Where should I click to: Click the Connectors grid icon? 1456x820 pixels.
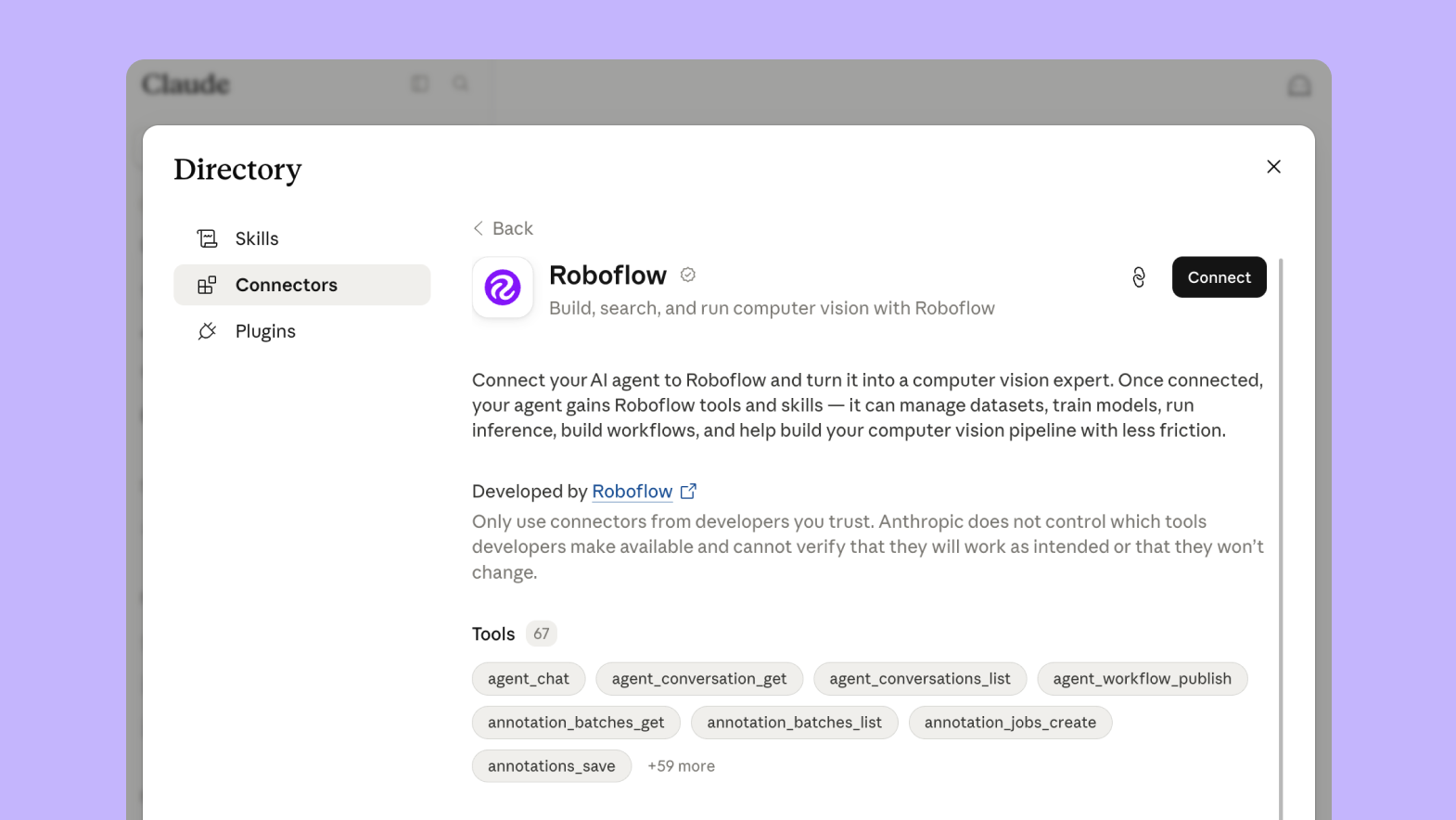click(207, 285)
